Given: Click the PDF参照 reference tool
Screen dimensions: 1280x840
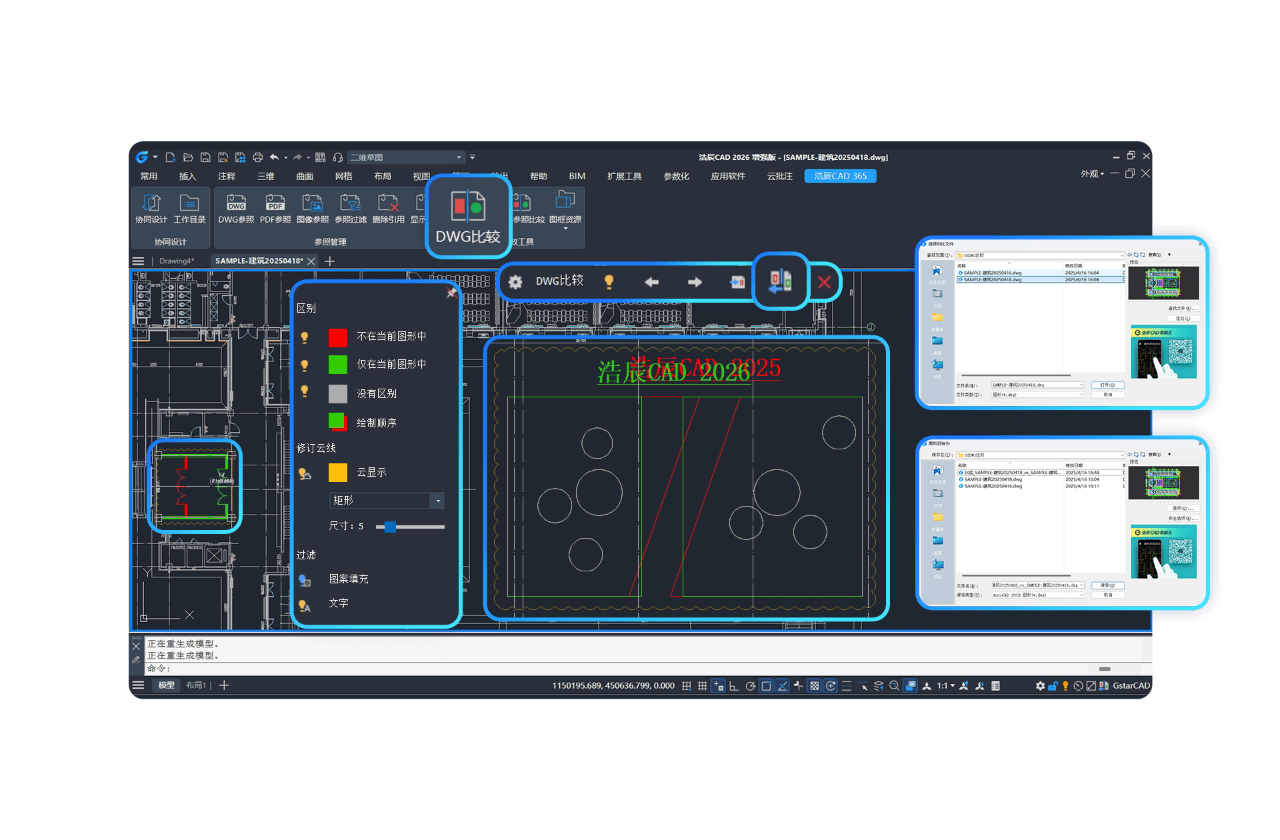Looking at the screenshot, I should (x=275, y=208).
